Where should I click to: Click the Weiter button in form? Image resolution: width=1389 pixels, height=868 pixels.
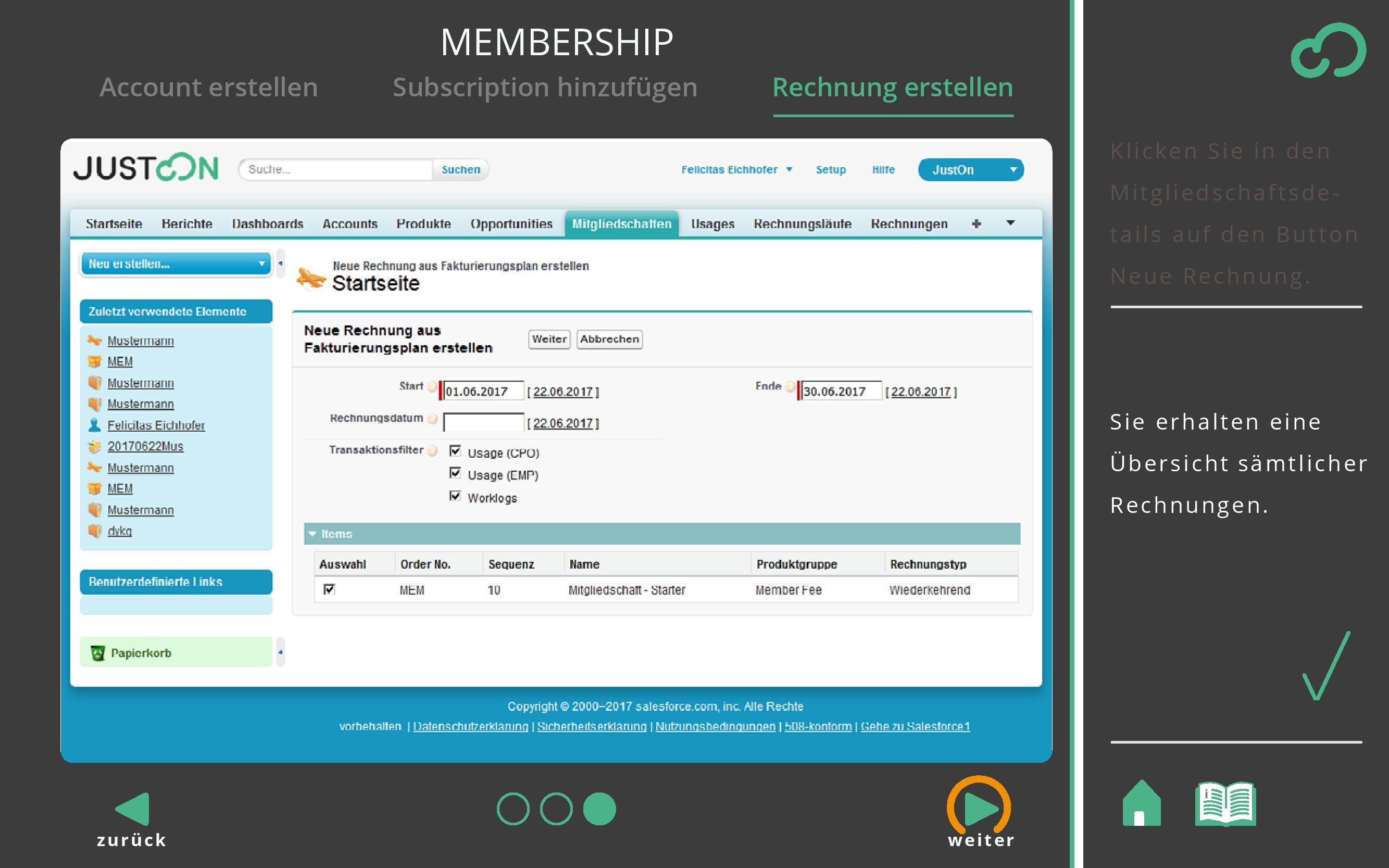click(549, 339)
